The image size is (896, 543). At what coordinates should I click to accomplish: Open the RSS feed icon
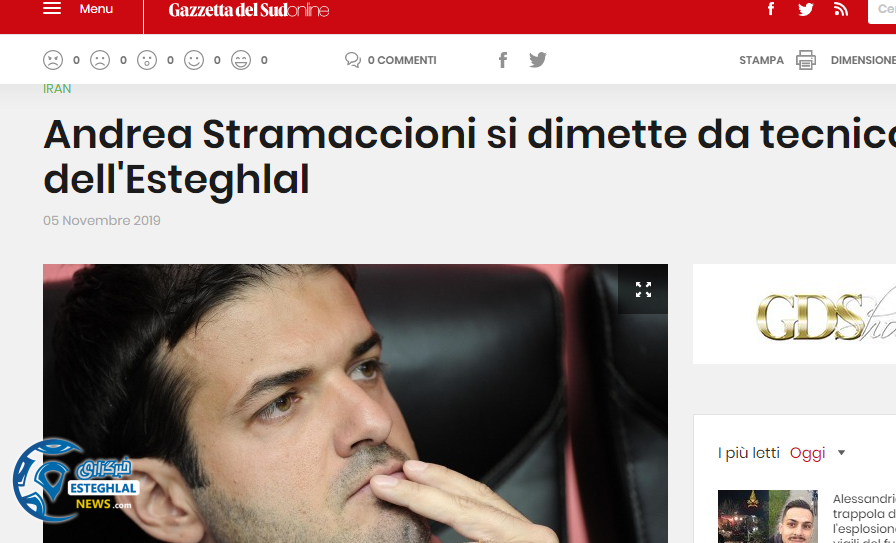click(x=841, y=9)
